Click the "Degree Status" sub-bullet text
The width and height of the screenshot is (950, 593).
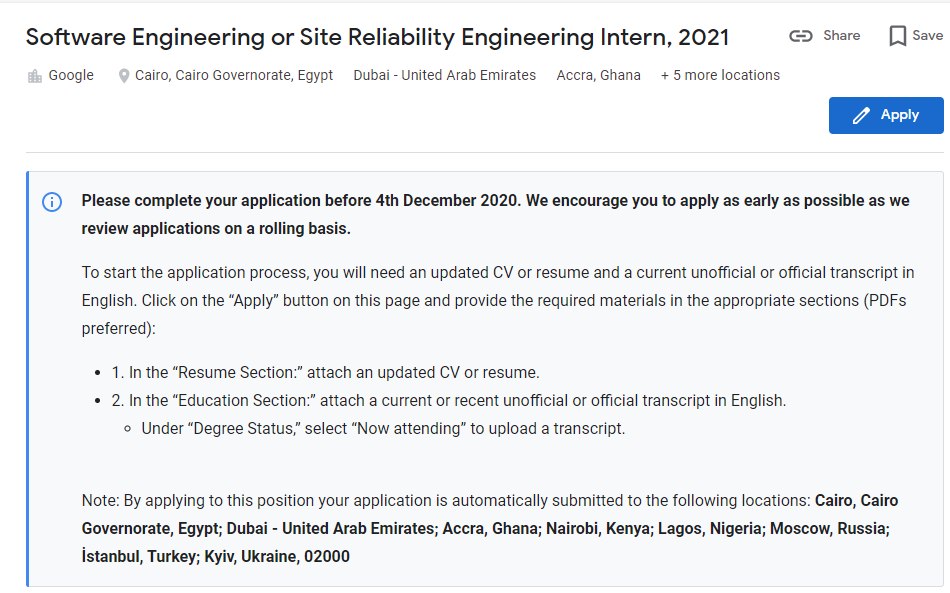tap(383, 429)
